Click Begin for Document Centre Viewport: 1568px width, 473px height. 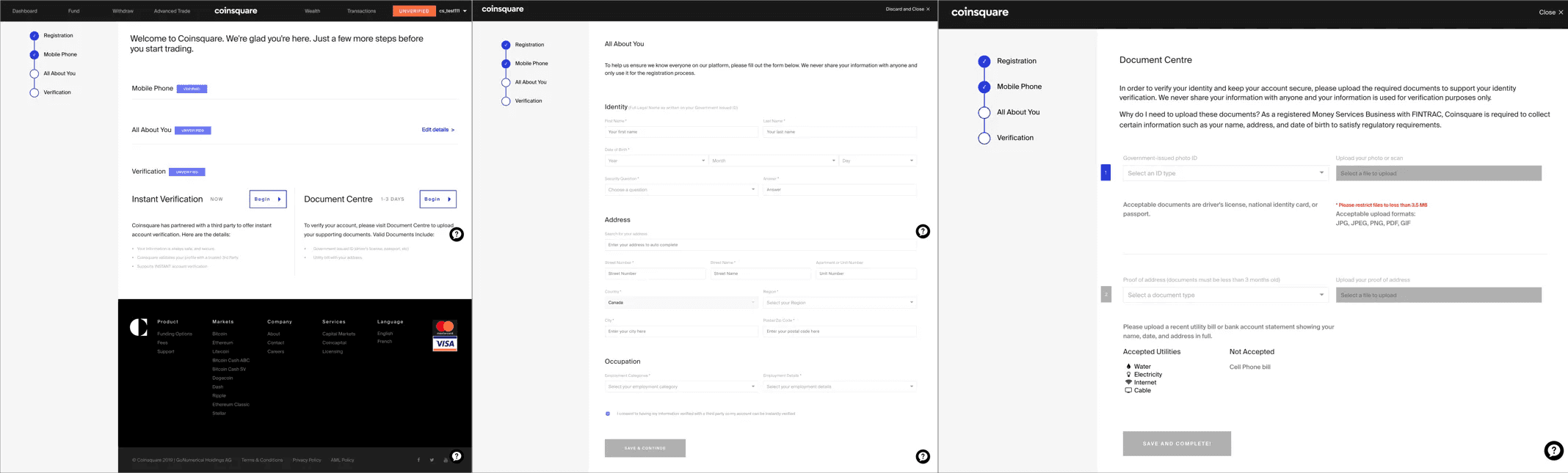438,199
